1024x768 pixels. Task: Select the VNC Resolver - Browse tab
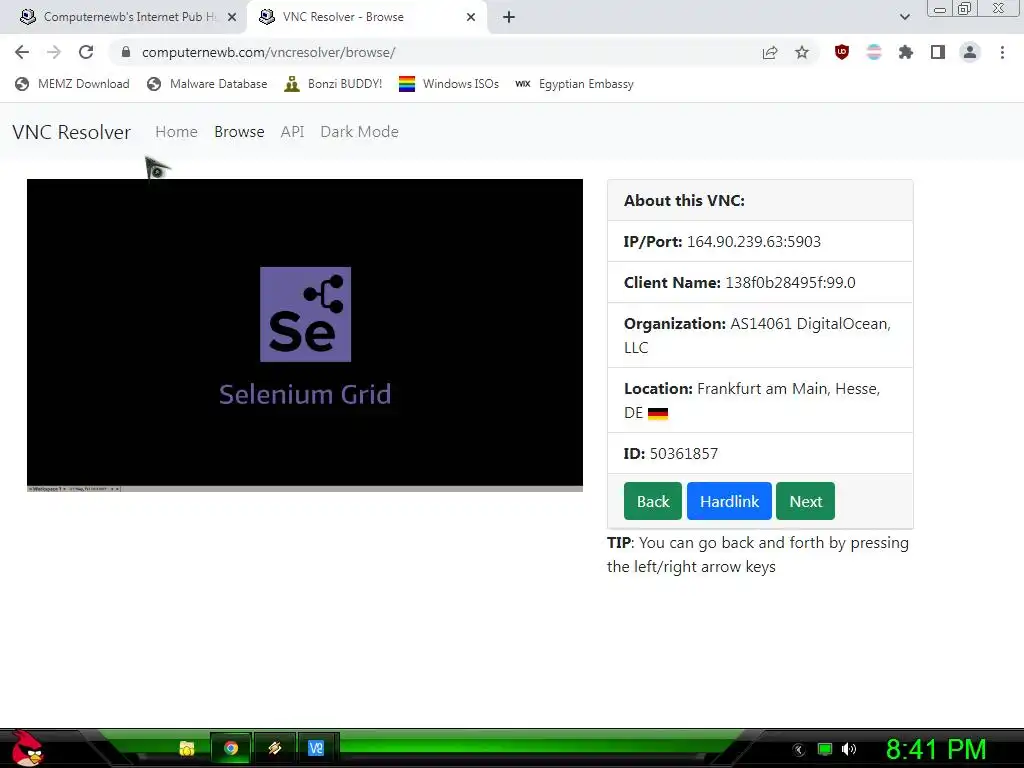tap(366, 17)
